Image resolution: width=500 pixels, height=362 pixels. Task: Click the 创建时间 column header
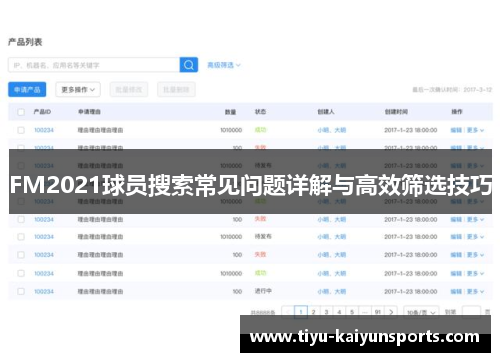tap(396, 112)
